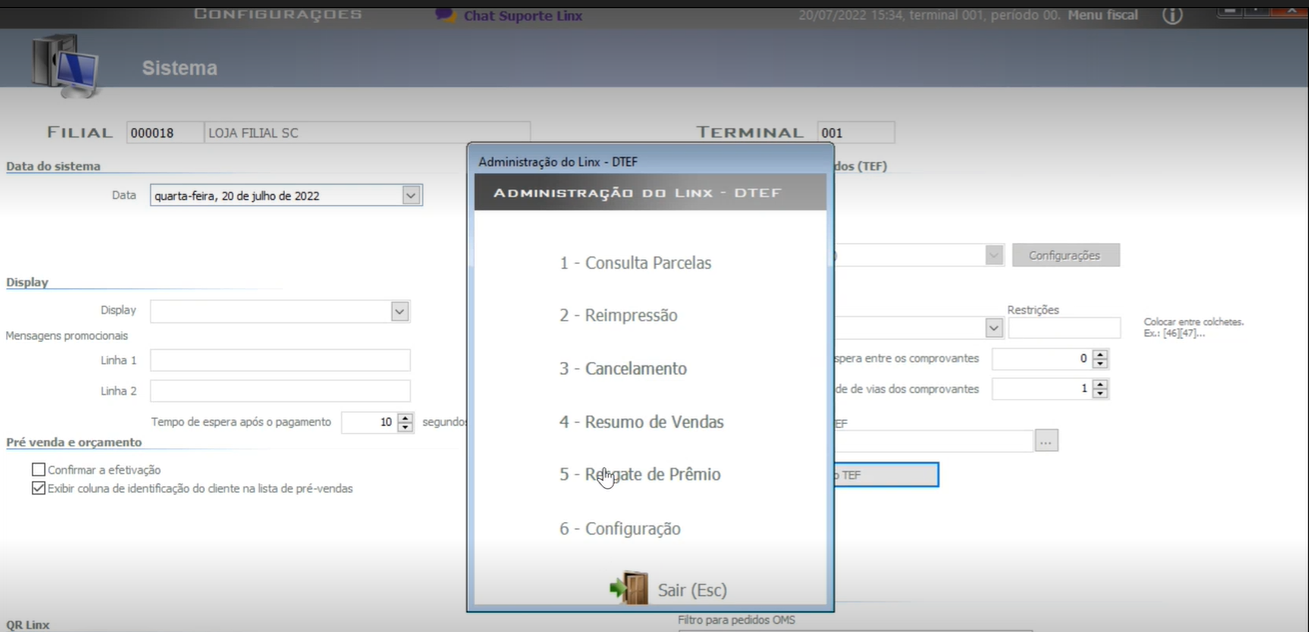Click the TEF button behind the dialog
Image resolution: width=1309 pixels, height=632 pixels.
tap(886, 475)
